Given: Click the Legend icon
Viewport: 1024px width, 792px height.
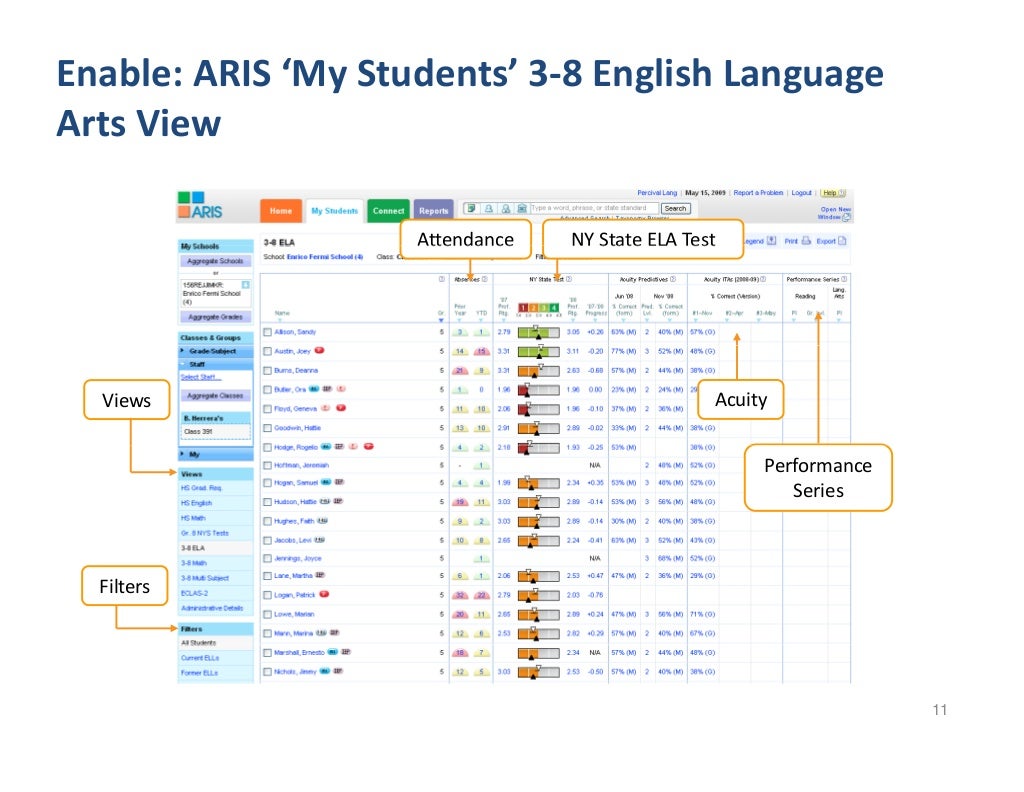Looking at the screenshot, I should (x=772, y=240).
